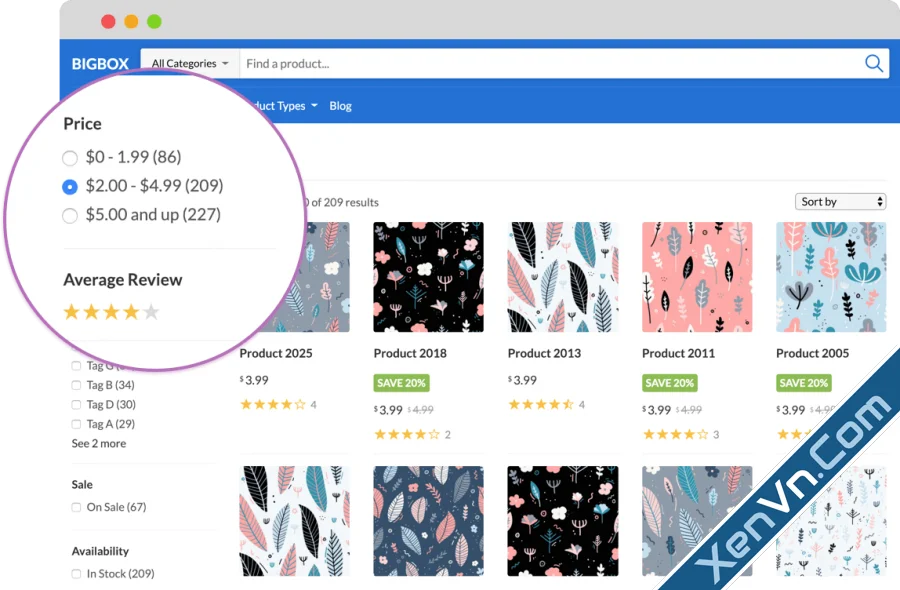900x590 pixels.
Task: Click the $3.99 price of Product 2013
Action: point(522,380)
